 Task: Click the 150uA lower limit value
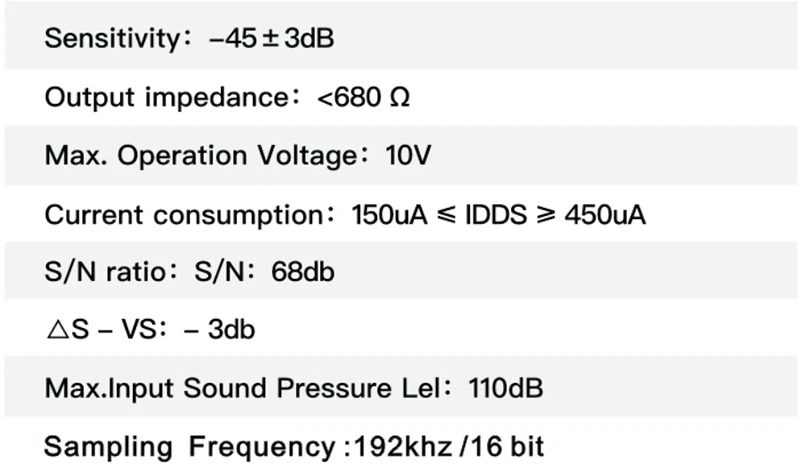[x=389, y=215]
